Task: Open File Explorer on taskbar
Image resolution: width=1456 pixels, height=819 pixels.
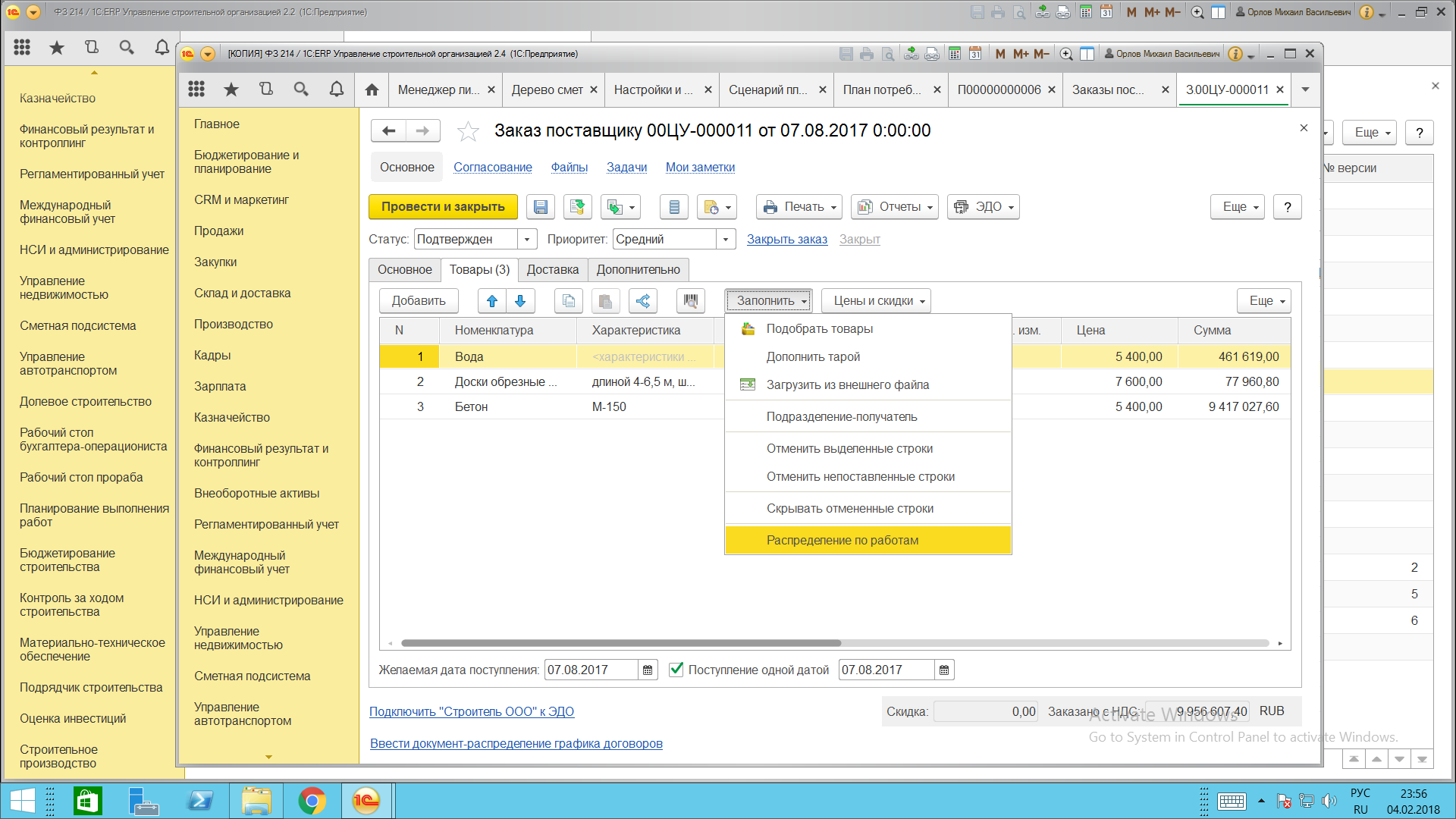Action: pyautogui.click(x=256, y=801)
